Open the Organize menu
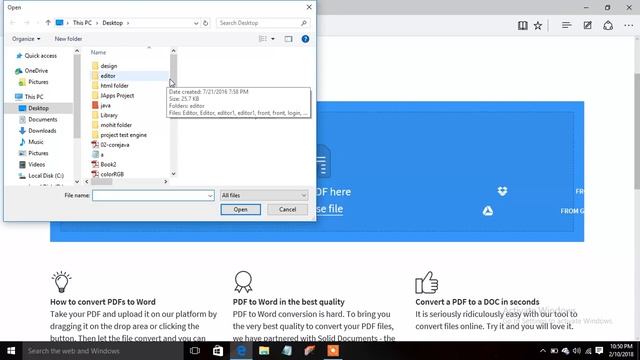Image resolution: width=640 pixels, height=360 pixels. pyautogui.click(x=26, y=39)
